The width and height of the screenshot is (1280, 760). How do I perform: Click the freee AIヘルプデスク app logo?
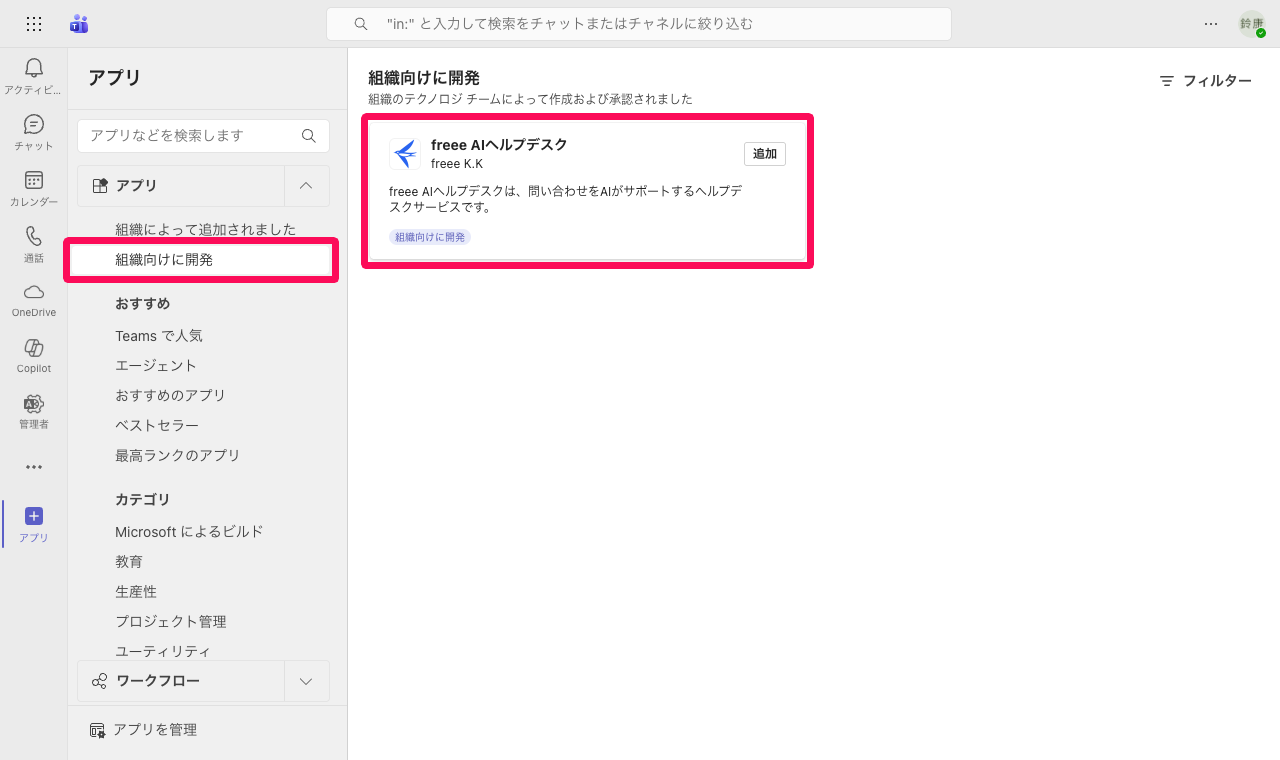tap(405, 154)
